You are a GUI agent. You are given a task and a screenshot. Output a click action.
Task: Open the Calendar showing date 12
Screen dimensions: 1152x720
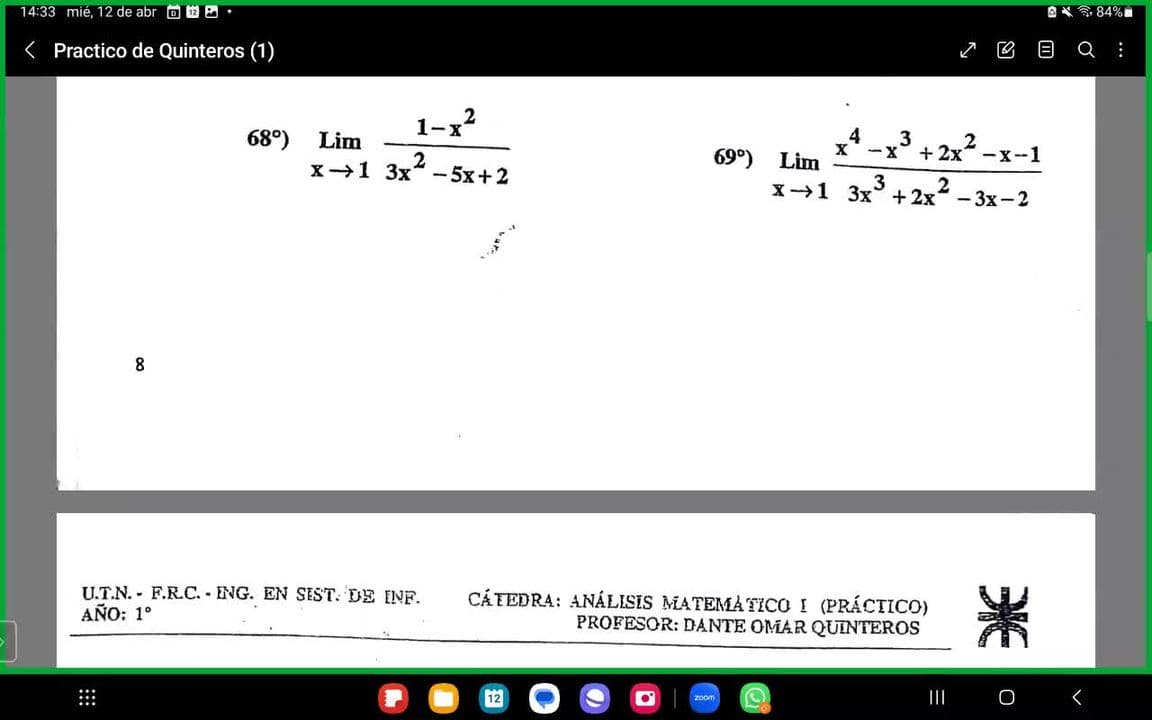(494, 697)
